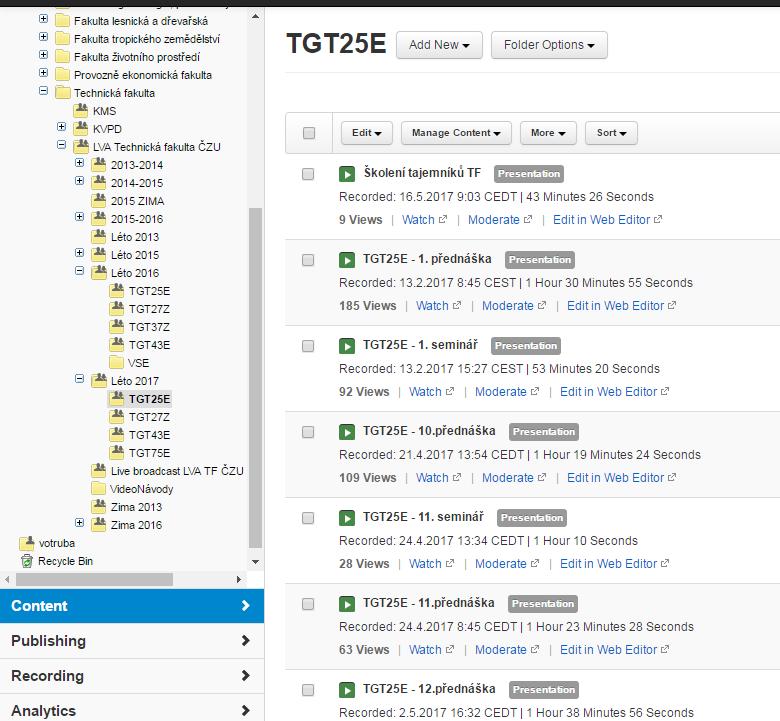Click green play icon for Školení tajemníků TF
This screenshot has height=721, width=780.
tap(347, 174)
